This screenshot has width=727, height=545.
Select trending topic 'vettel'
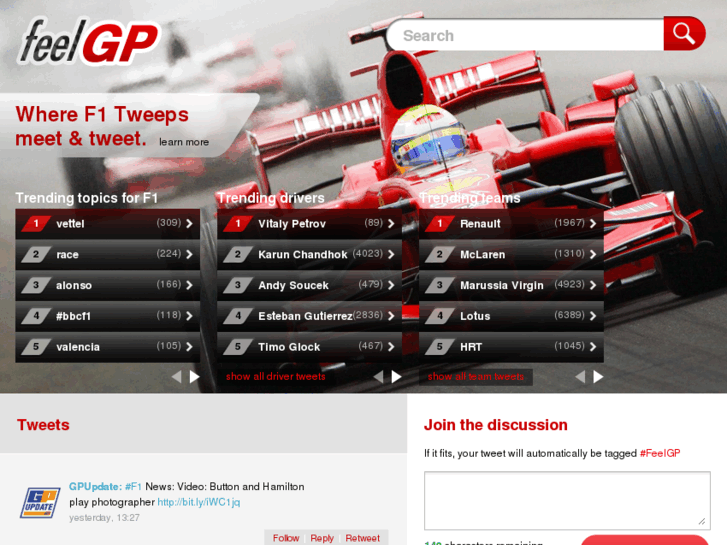point(70,224)
